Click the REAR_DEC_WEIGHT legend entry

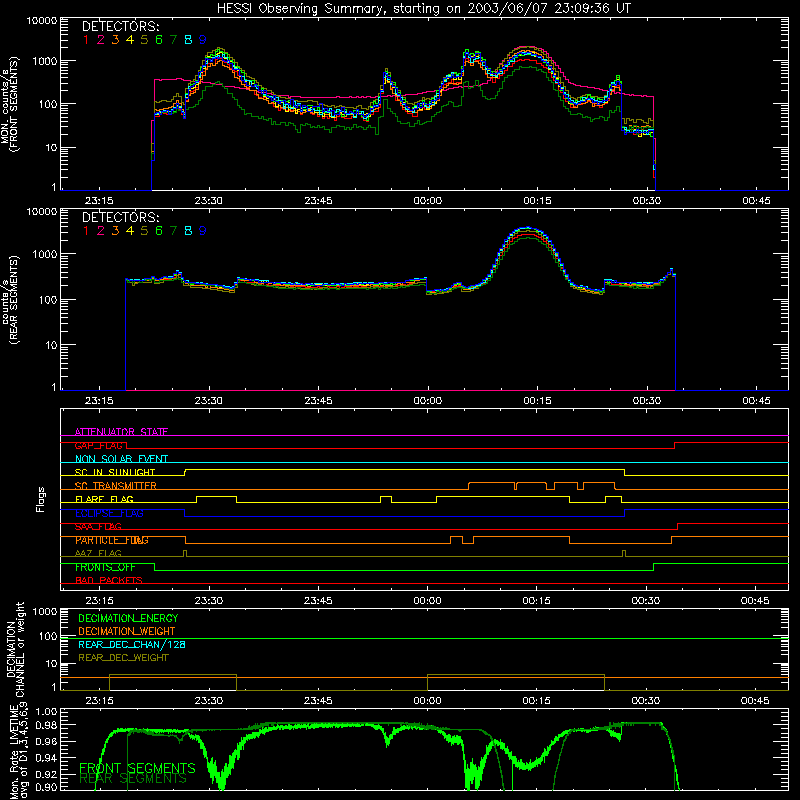click(x=123, y=658)
